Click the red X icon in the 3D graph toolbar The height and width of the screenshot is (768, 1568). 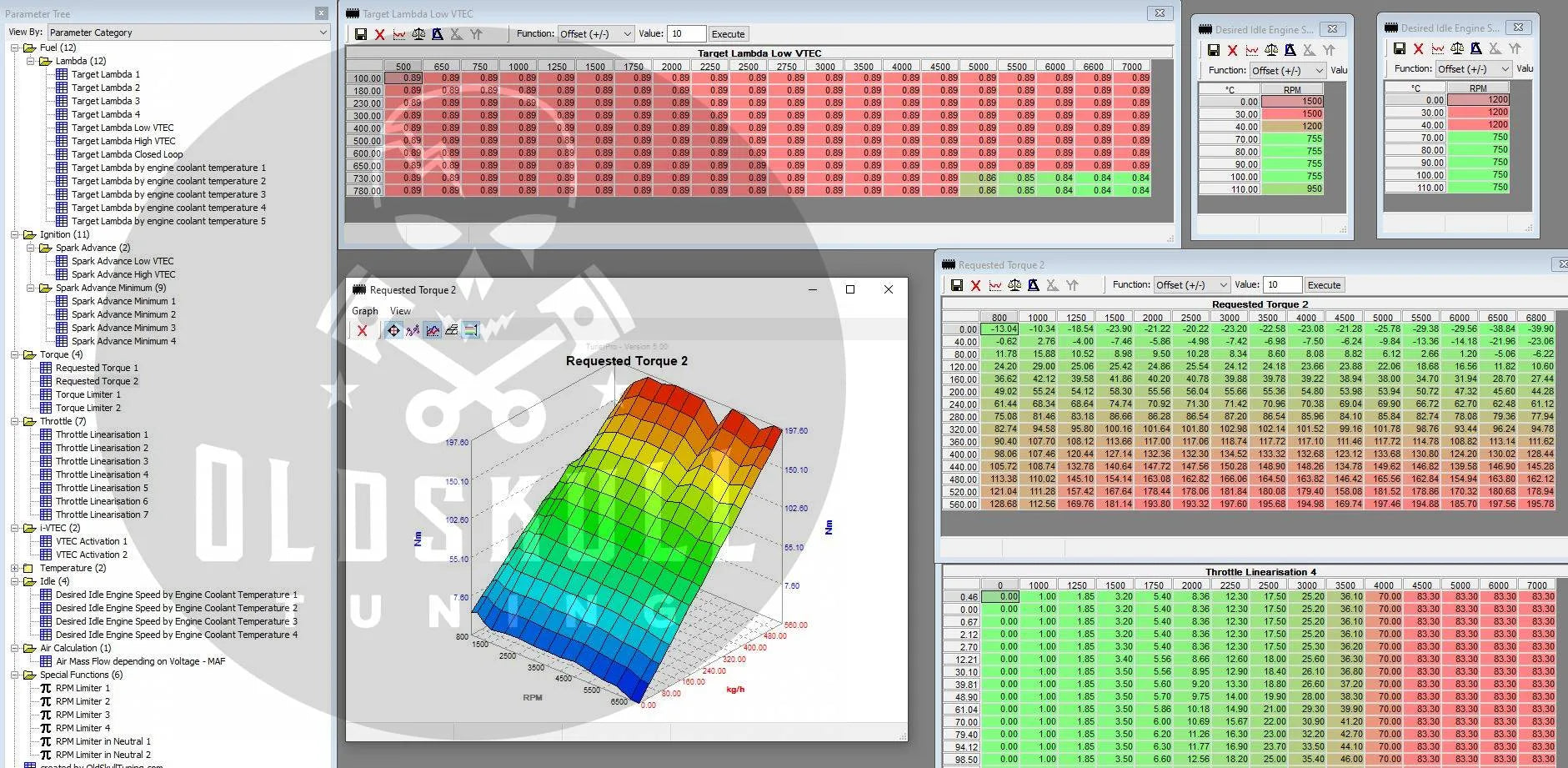pos(362,330)
